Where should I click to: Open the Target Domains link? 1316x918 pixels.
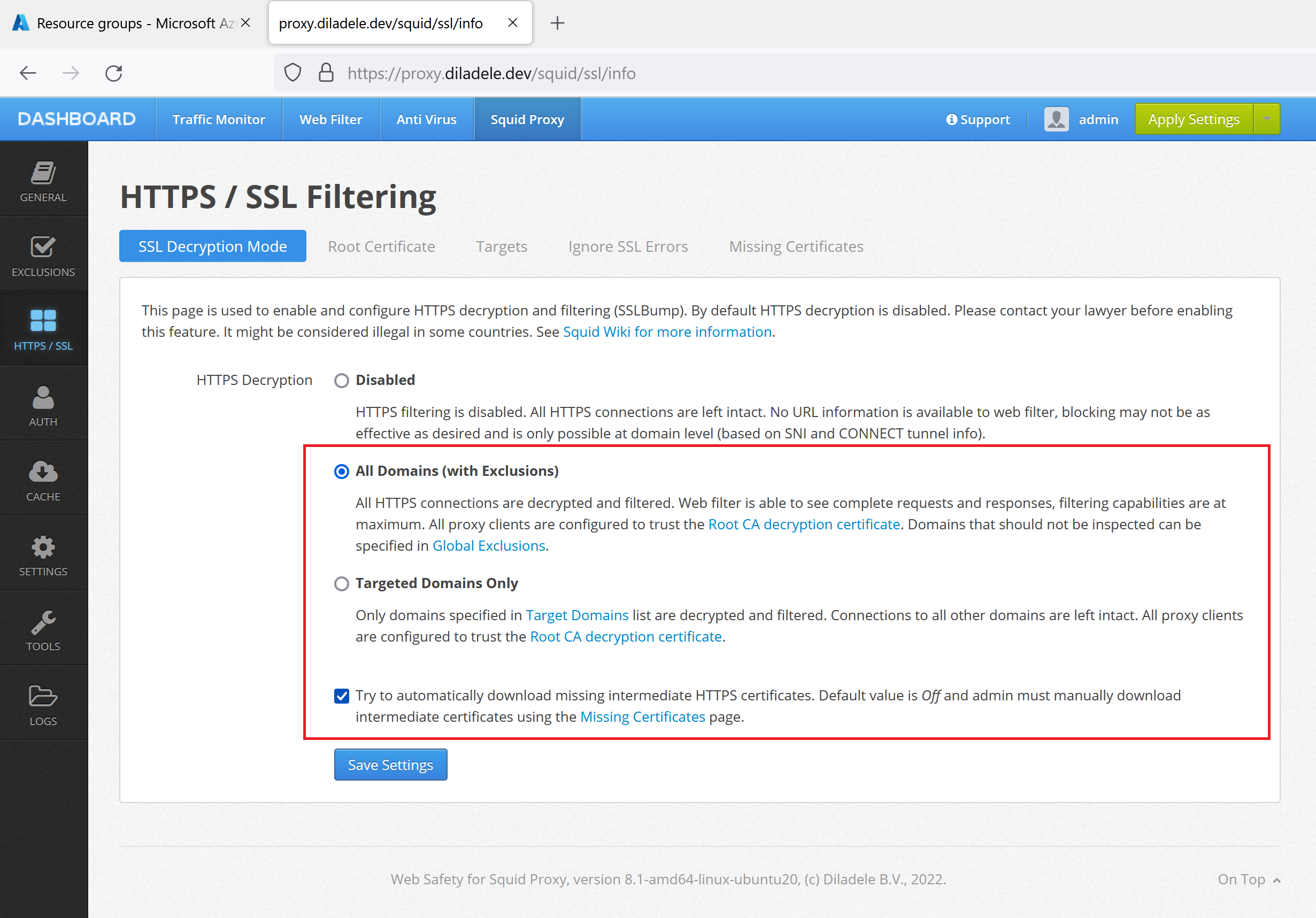(577, 615)
